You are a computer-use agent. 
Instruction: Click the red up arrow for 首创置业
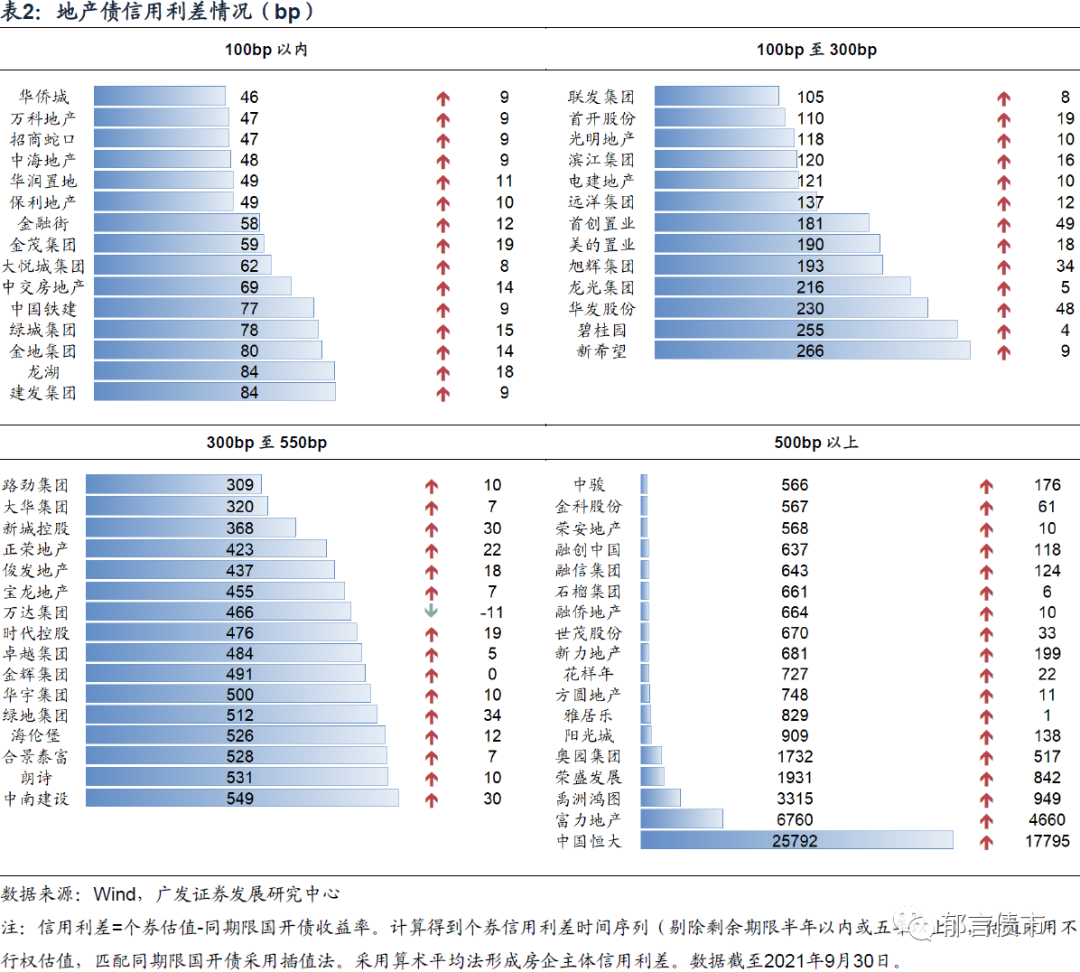[1004, 225]
